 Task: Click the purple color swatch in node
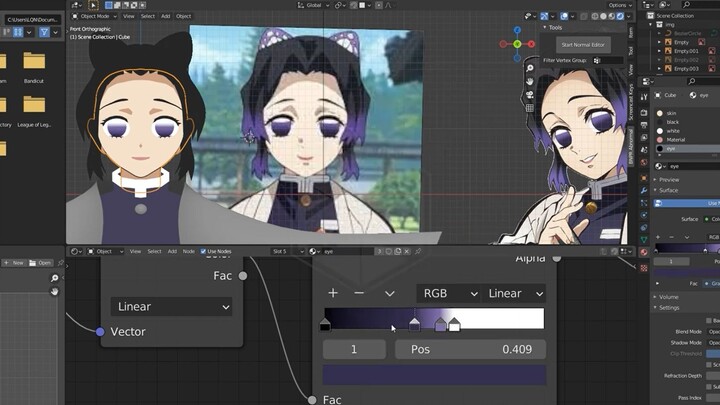coord(434,375)
